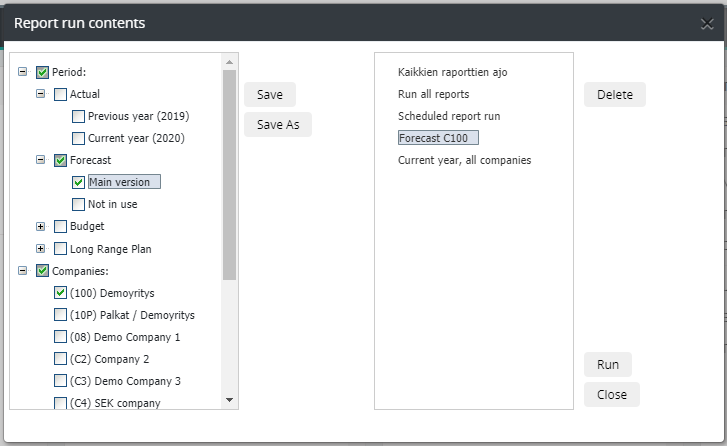
Task: Select the Scheduled report run entry
Action: (x=449, y=116)
